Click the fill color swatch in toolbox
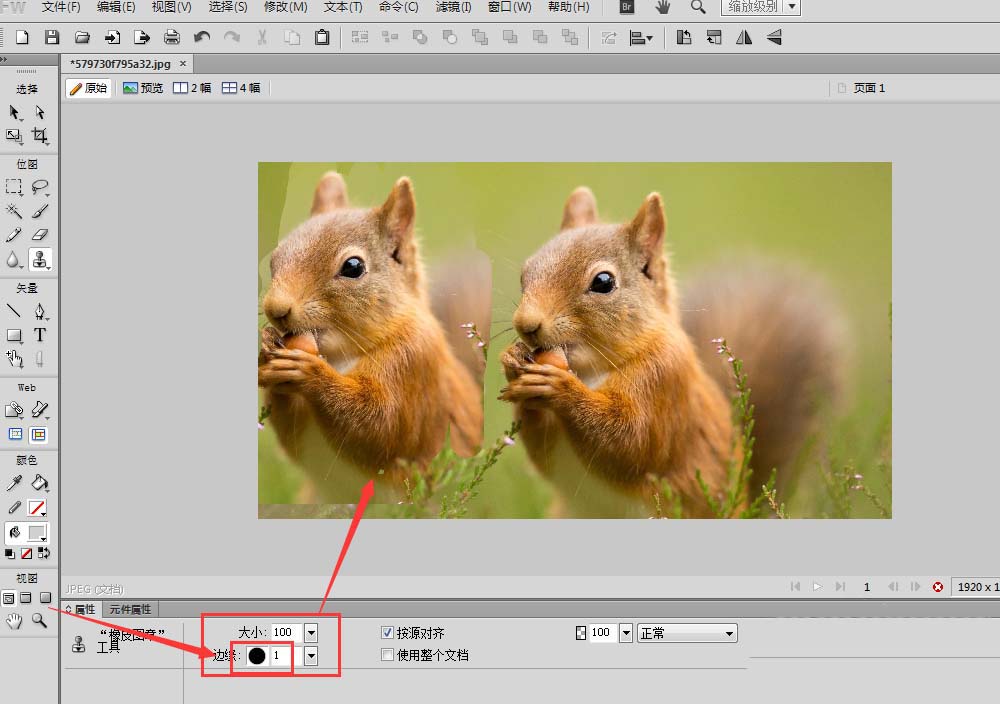 click(37, 533)
